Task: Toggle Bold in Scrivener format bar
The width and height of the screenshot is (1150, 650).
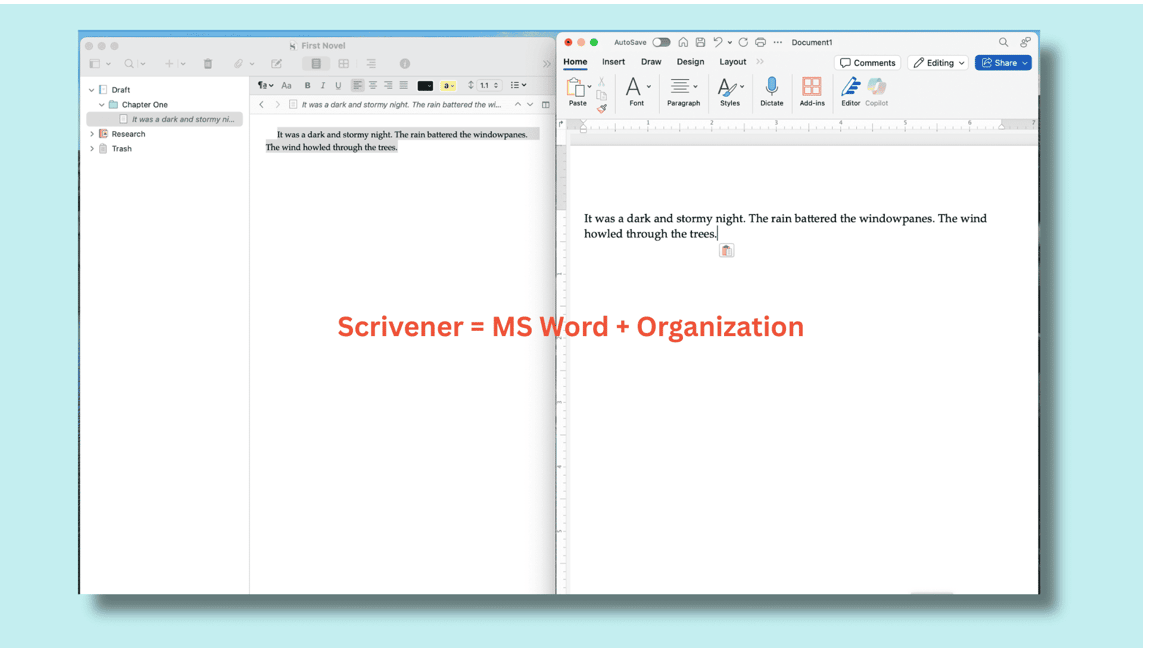Action: point(307,86)
